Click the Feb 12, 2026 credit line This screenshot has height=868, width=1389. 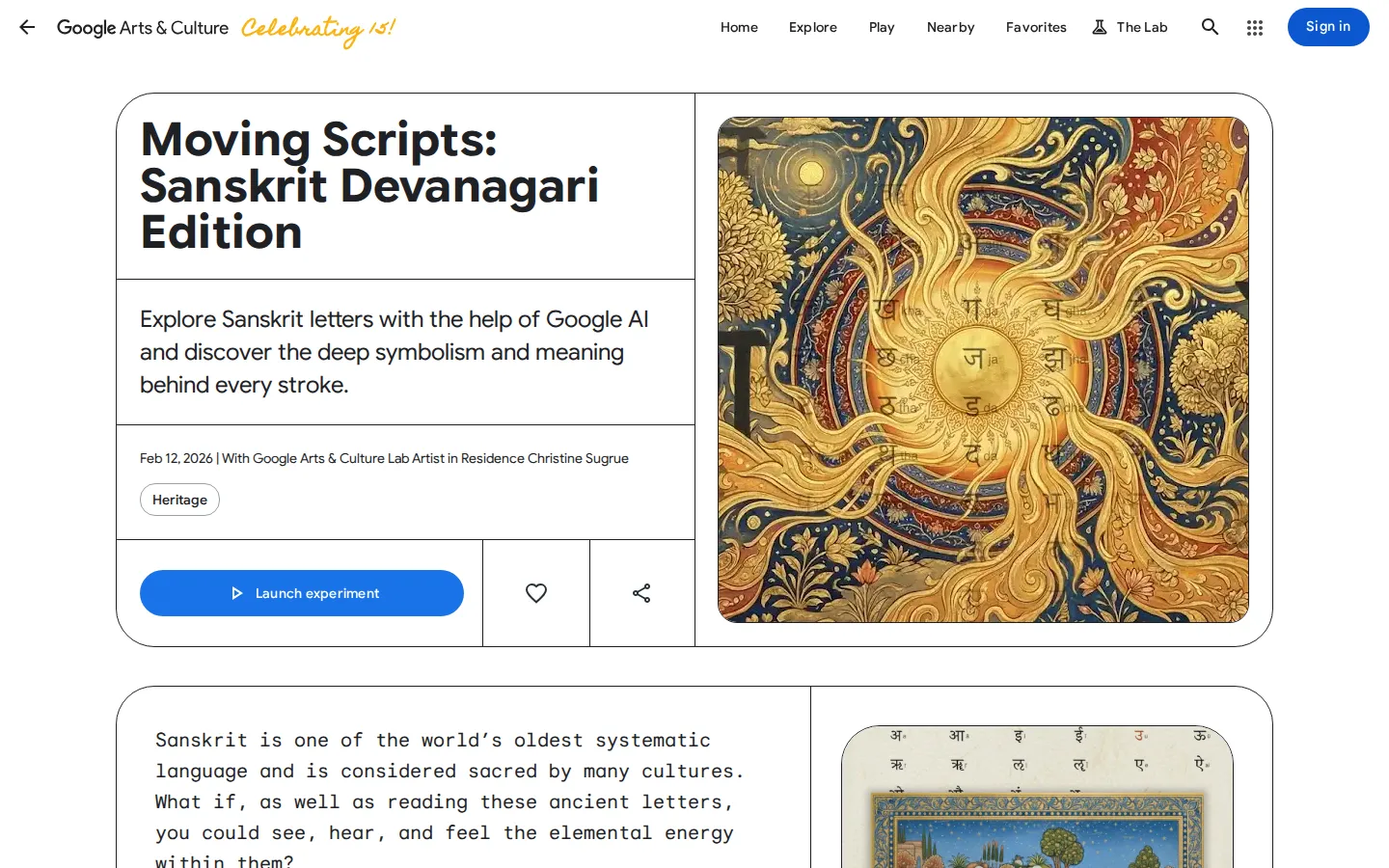pyautogui.click(x=384, y=458)
